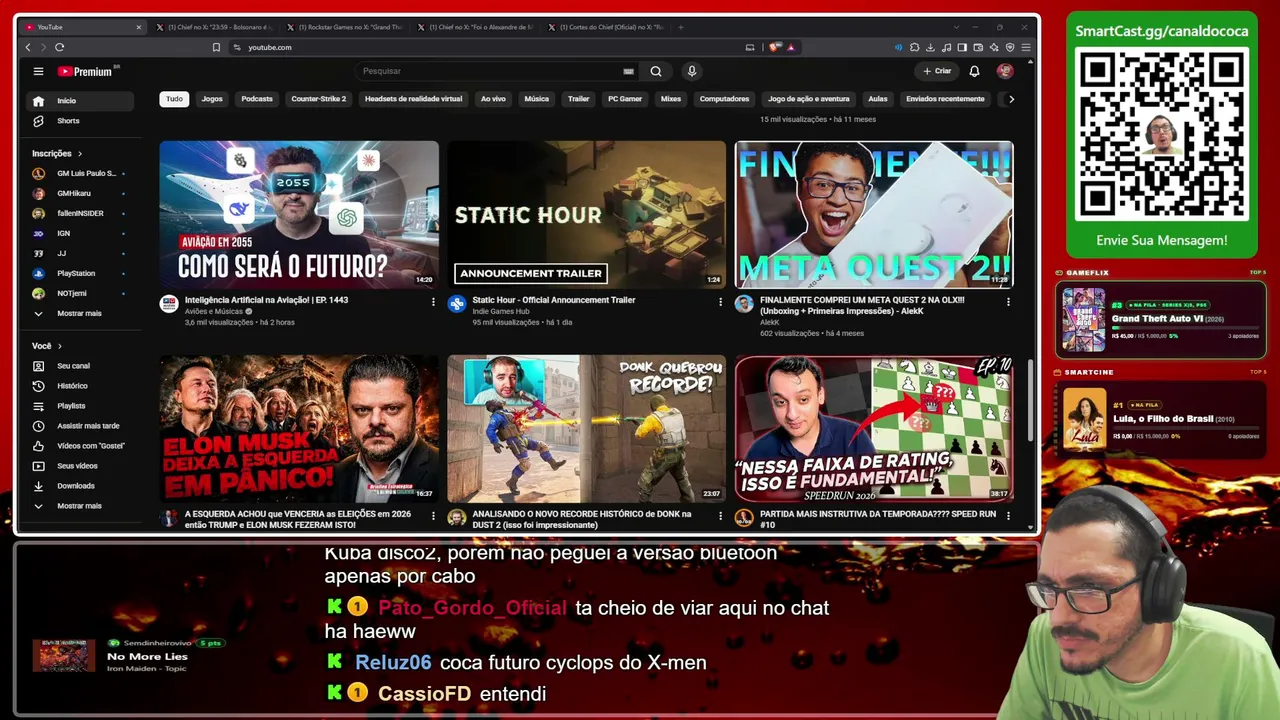Viewport: 1280px width, 720px height.
Task: Go back in browser history
Action: click(x=28, y=47)
